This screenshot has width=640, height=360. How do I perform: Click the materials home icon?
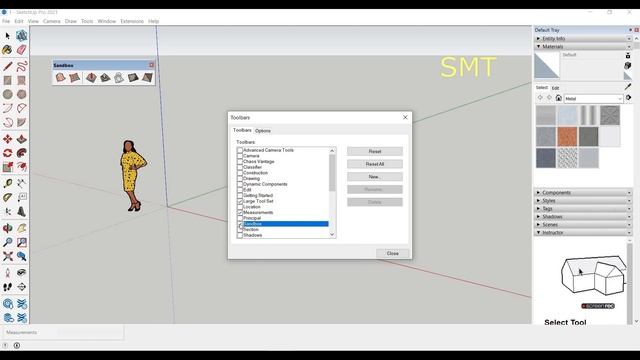click(x=558, y=98)
